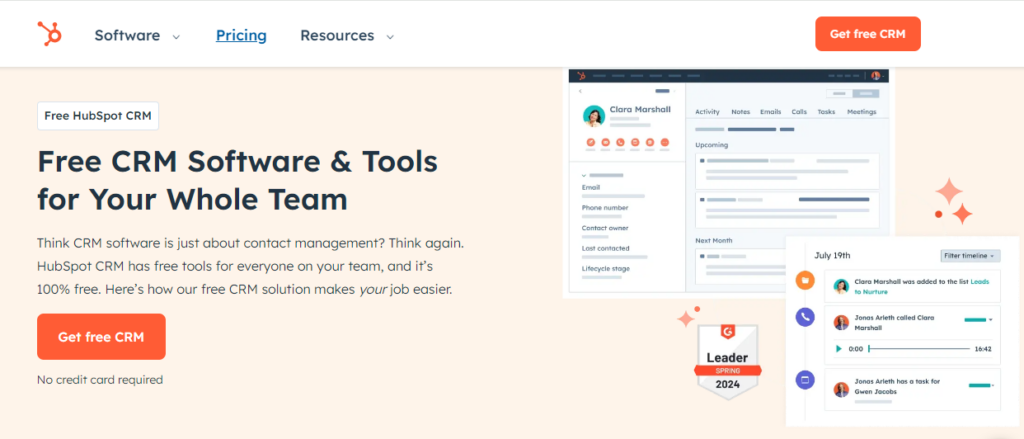Screen dimensions: 1024x439
Task: Click the header Get free CRM button
Action: pyautogui.click(x=867, y=34)
